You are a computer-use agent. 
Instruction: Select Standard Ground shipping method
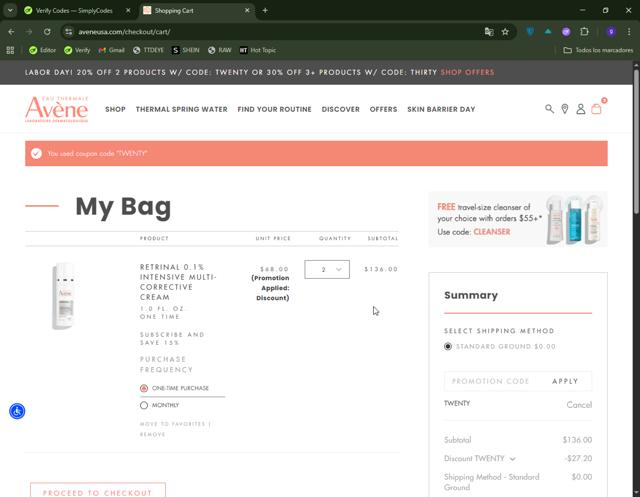pos(448,346)
